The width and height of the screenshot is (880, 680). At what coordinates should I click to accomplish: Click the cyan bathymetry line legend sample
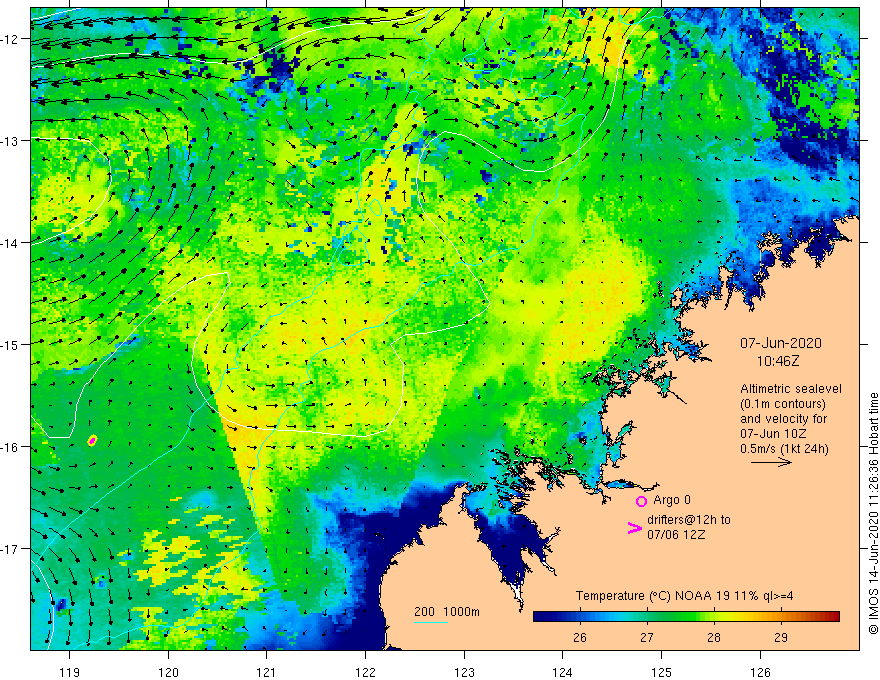click(430, 623)
